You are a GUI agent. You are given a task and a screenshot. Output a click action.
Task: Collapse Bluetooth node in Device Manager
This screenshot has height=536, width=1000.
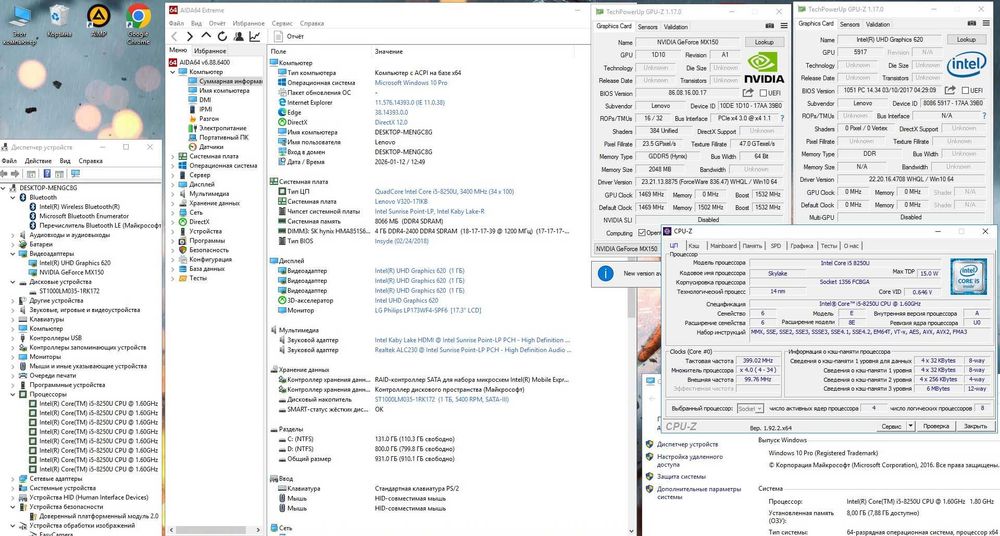tap(13, 197)
